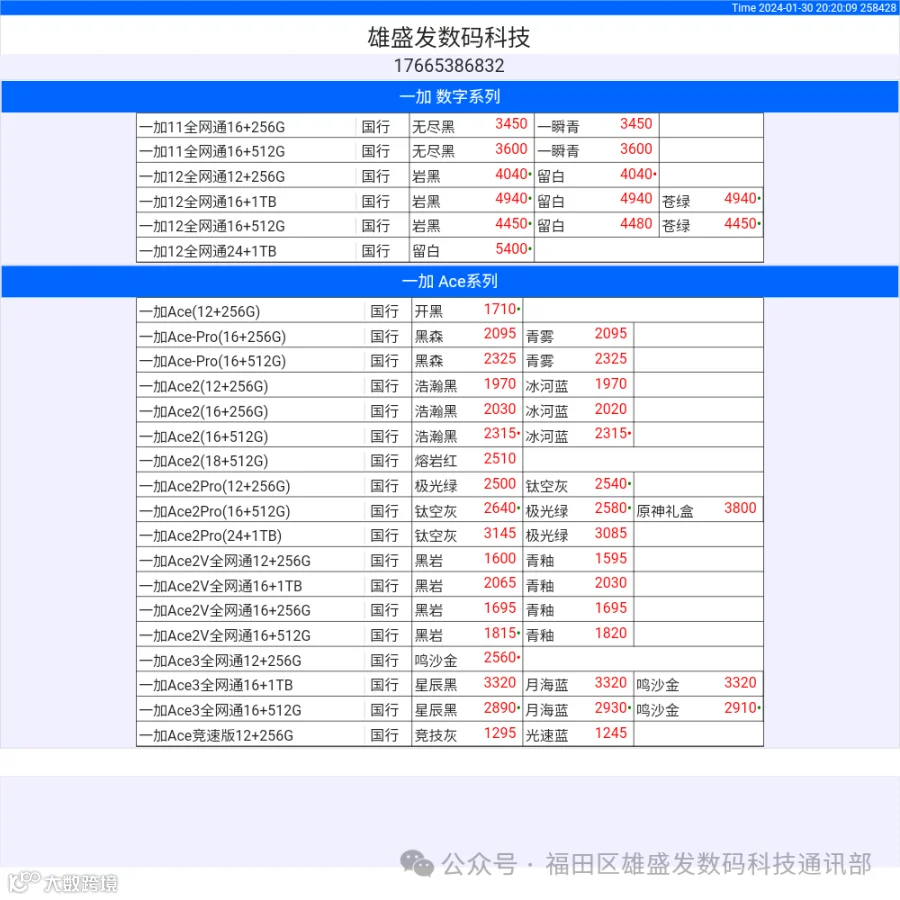900x900 pixels.
Task: Select the model name 一加Ace3全网通16+1TB
Action: pos(216,685)
